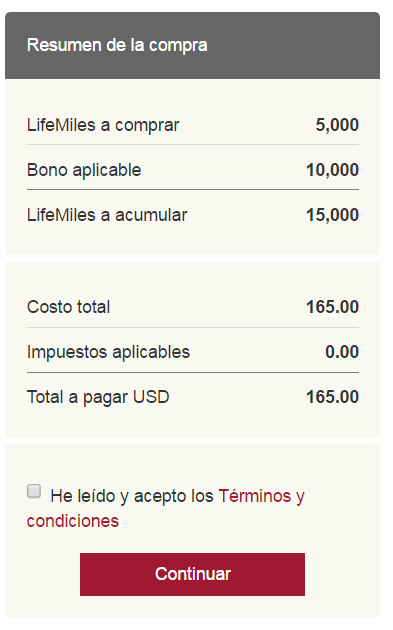Click the 'Total a pagar' words
The image size is (393, 630).
pyautogui.click(x=77, y=397)
